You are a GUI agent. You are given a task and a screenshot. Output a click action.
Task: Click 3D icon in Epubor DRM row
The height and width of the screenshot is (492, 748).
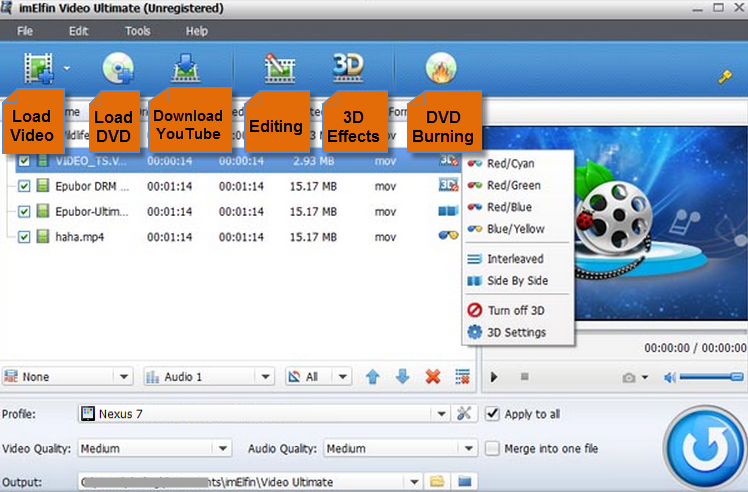pyautogui.click(x=448, y=185)
